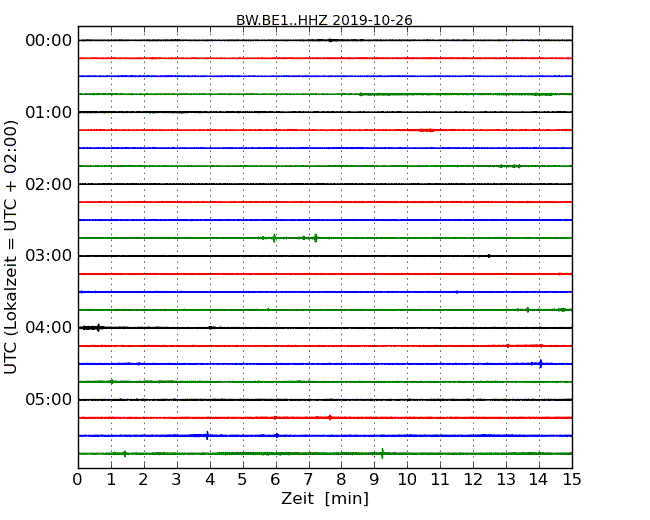
Task: Click the green 04:45 trace spike at minute 1
Action: [112, 381]
